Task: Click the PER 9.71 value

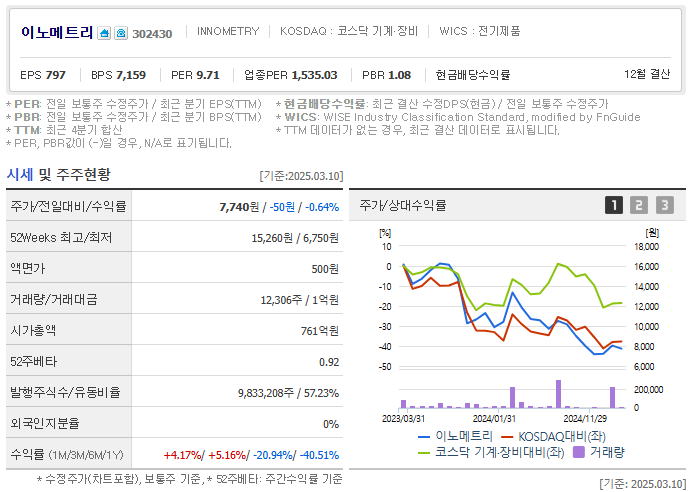Action: (x=195, y=75)
